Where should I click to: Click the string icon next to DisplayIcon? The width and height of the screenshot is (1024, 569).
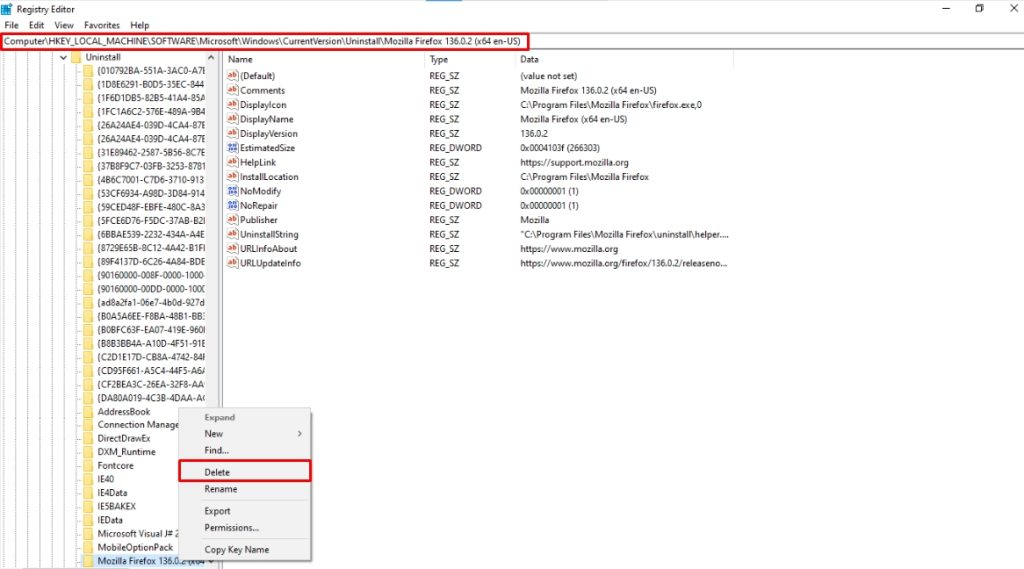pos(232,104)
